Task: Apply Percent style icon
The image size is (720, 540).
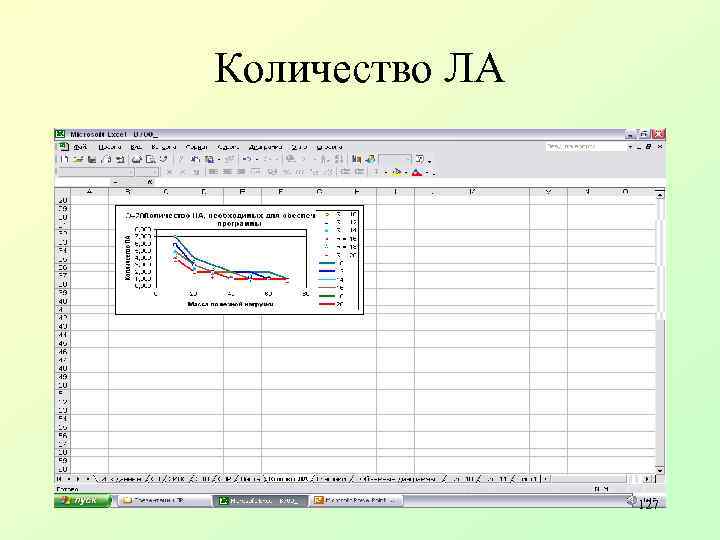Action: click(x=286, y=172)
